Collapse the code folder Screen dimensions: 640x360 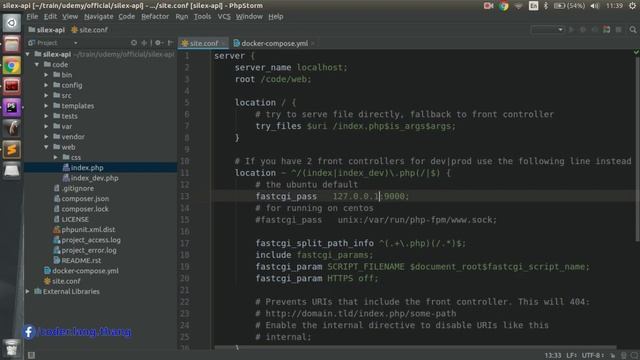tap(37, 64)
